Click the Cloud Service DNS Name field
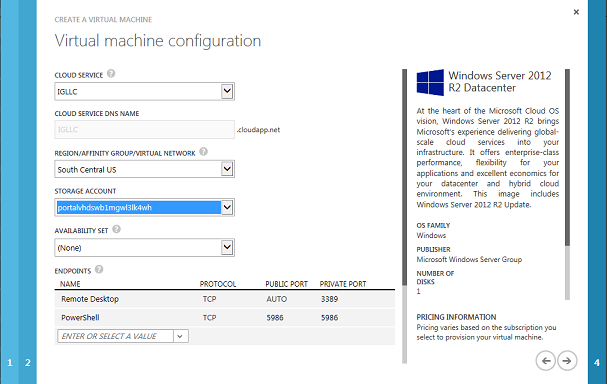Viewport: 607px width, 384px height. 144,129
